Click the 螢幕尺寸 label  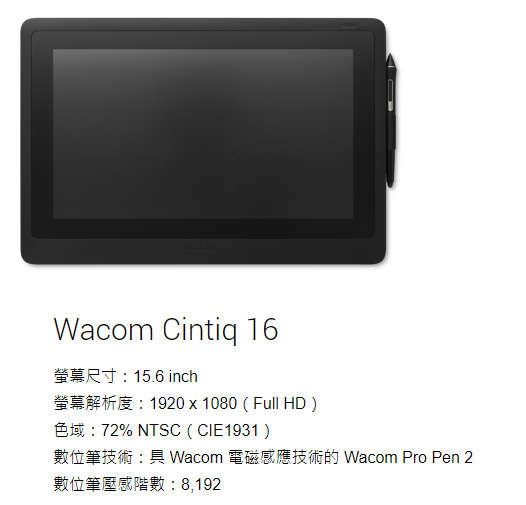(x=86, y=376)
